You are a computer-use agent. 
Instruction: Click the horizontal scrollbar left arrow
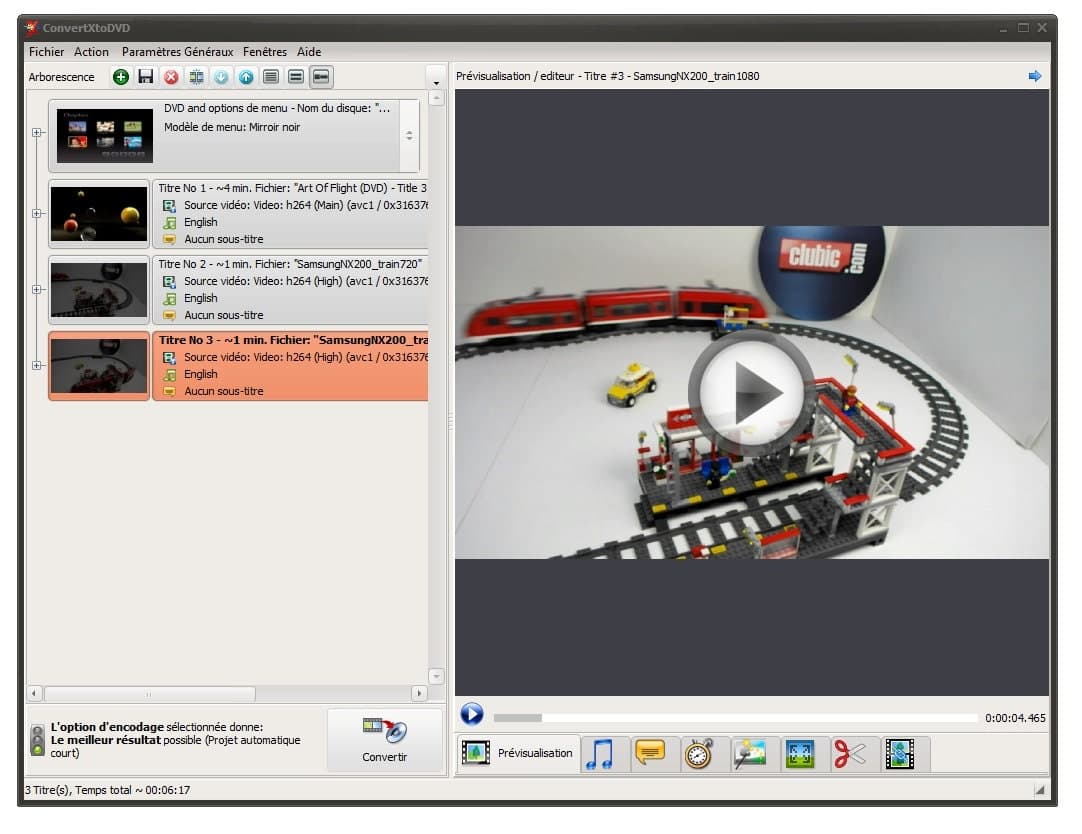34,693
